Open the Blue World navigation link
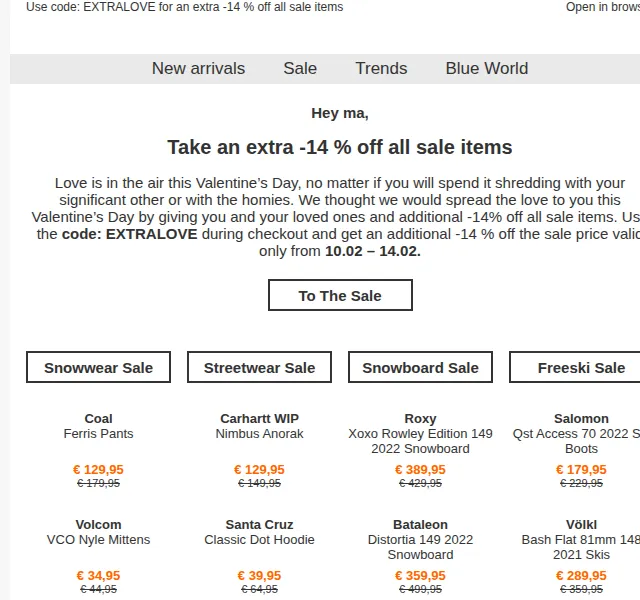The height and width of the screenshot is (600, 640). pos(487,68)
